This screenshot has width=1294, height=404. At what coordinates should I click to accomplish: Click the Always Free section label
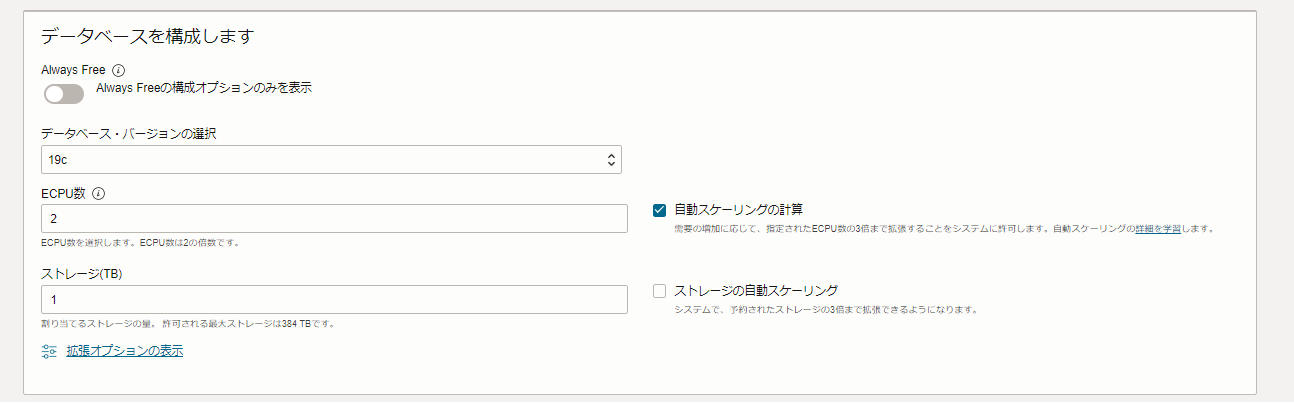coord(73,70)
